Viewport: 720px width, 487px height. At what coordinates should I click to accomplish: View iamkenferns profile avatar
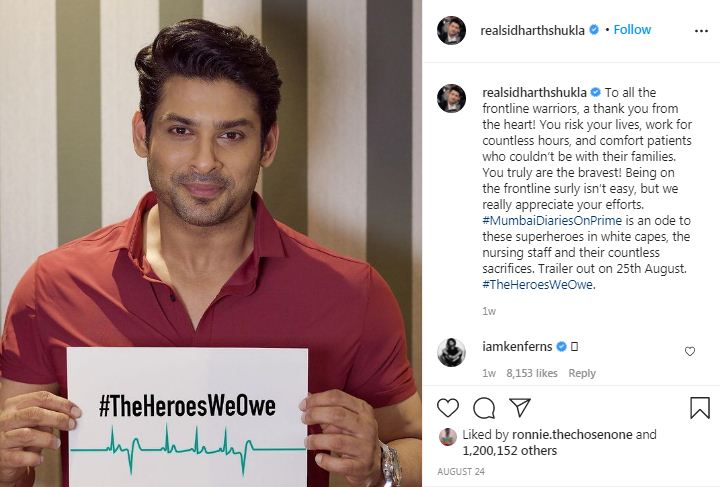coord(451,352)
